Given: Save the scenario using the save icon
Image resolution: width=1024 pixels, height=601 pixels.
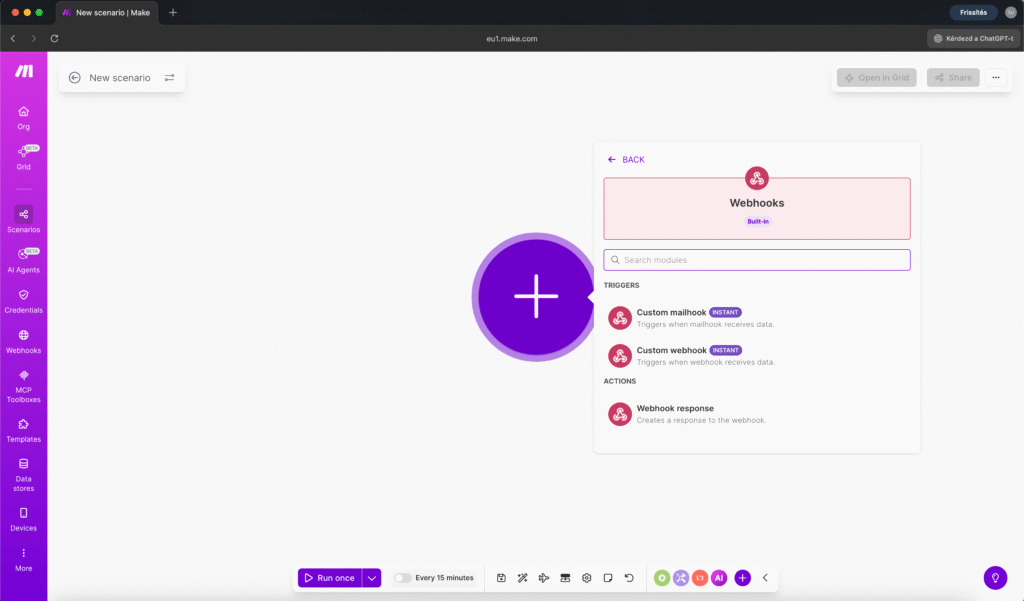Looking at the screenshot, I should 500,577.
